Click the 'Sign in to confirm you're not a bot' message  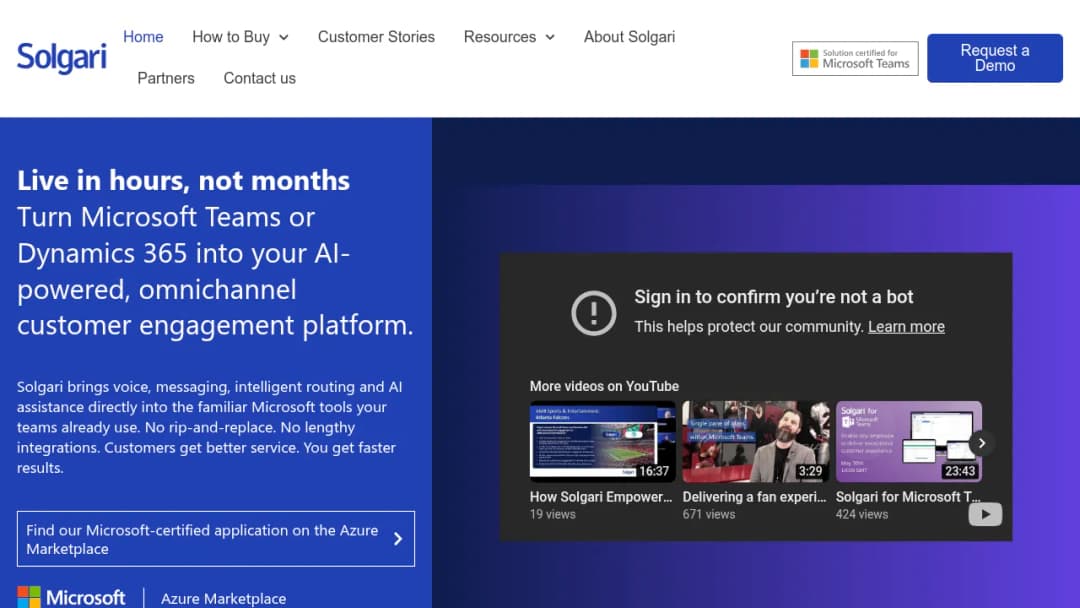coord(773,297)
